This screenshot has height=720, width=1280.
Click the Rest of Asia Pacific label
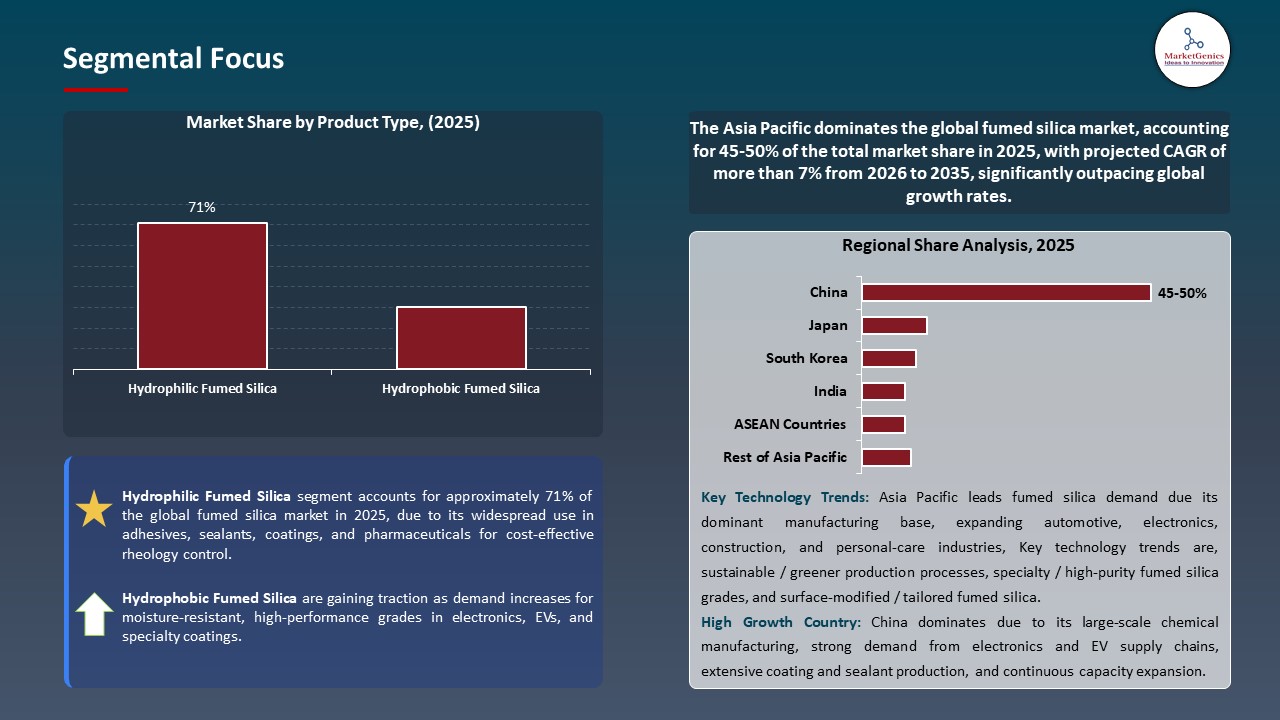[785, 457]
